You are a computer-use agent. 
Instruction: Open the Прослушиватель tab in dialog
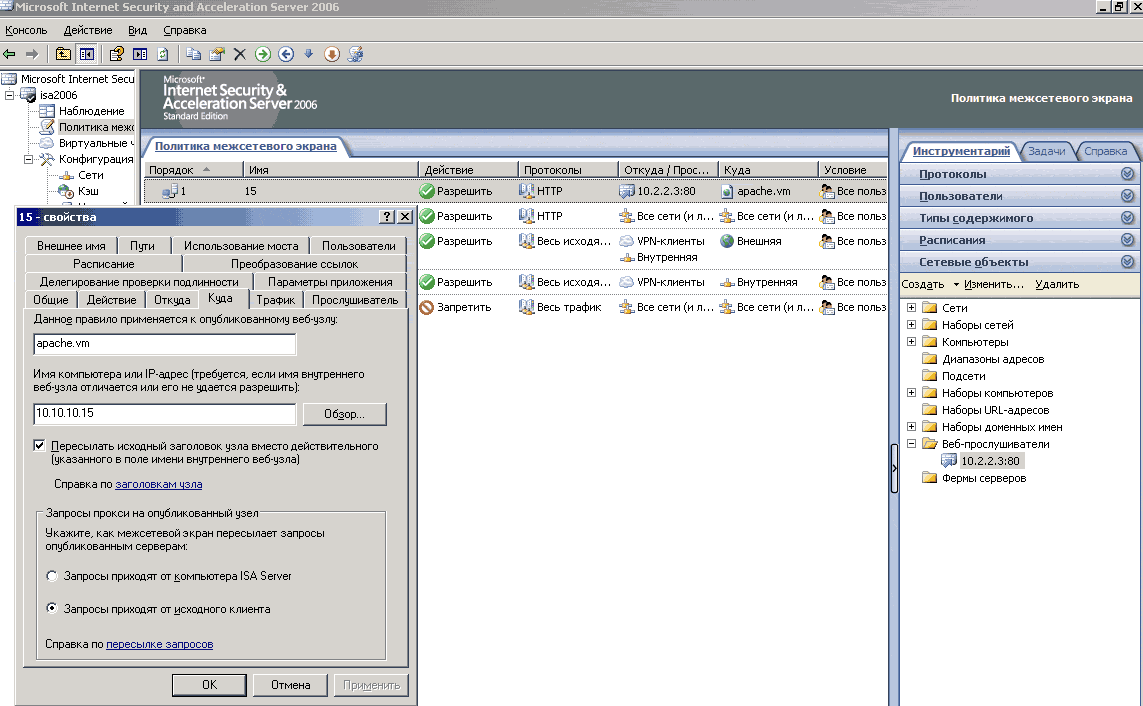[355, 299]
